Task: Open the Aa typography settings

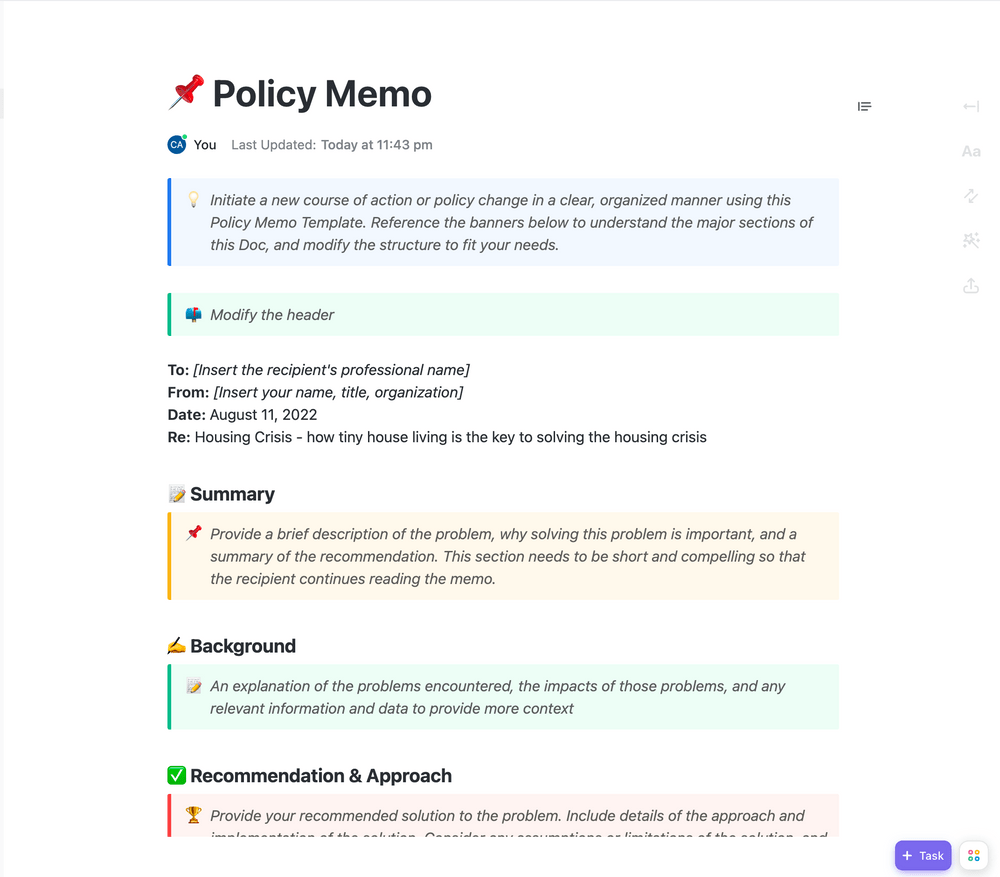Action: pyautogui.click(x=970, y=151)
